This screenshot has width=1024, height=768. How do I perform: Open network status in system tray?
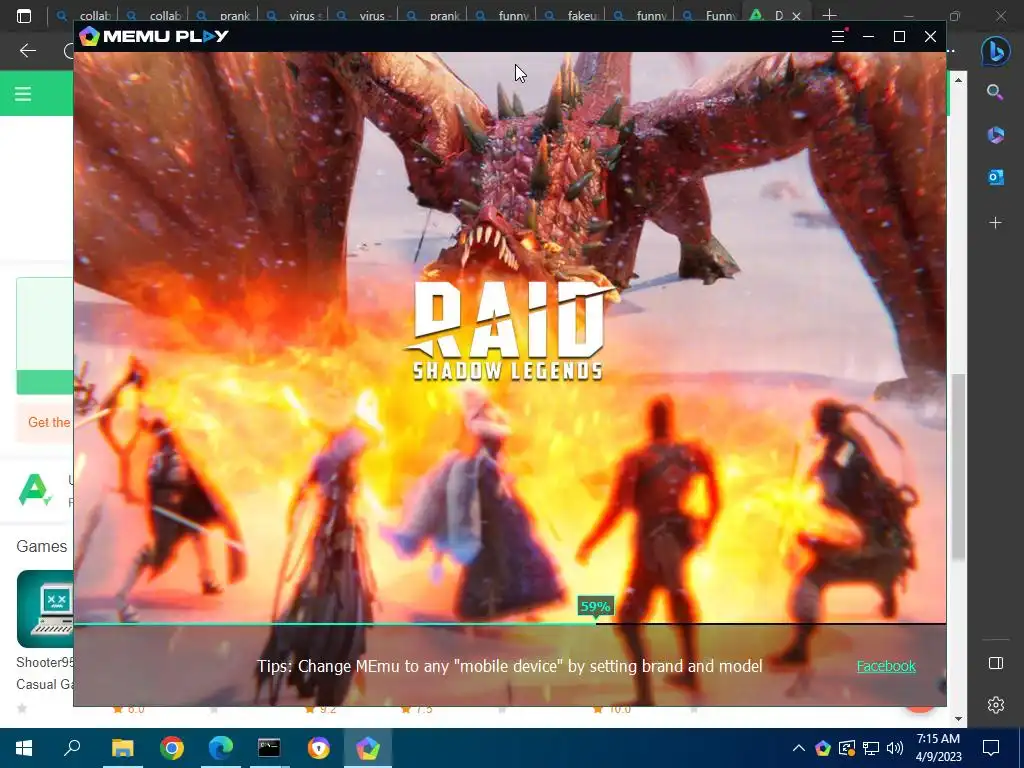pos(871,748)
